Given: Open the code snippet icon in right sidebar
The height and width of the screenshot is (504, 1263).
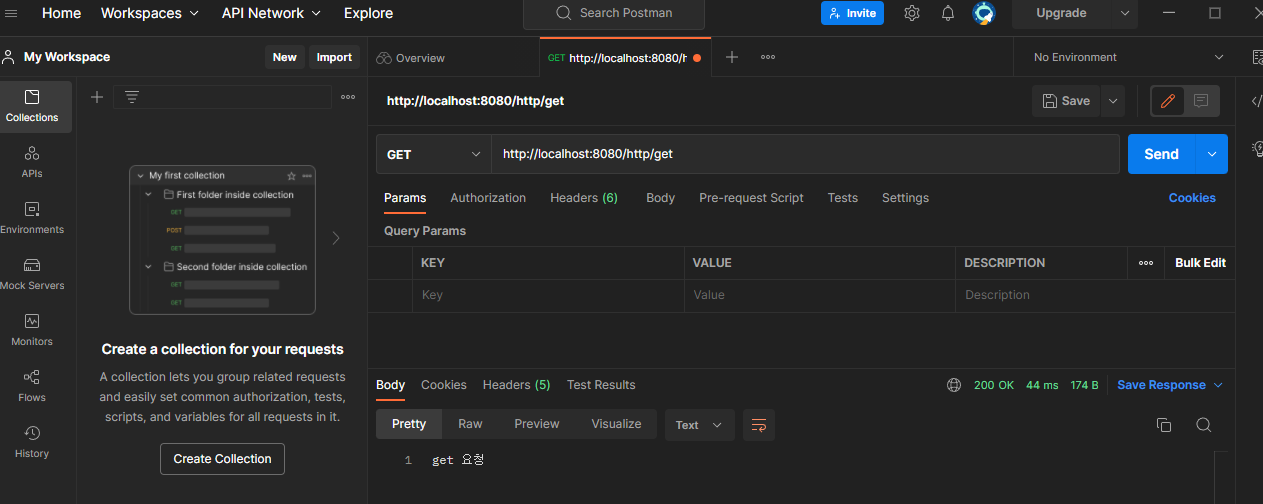Looking at the screenshot, I should [x=1256, y=101].
